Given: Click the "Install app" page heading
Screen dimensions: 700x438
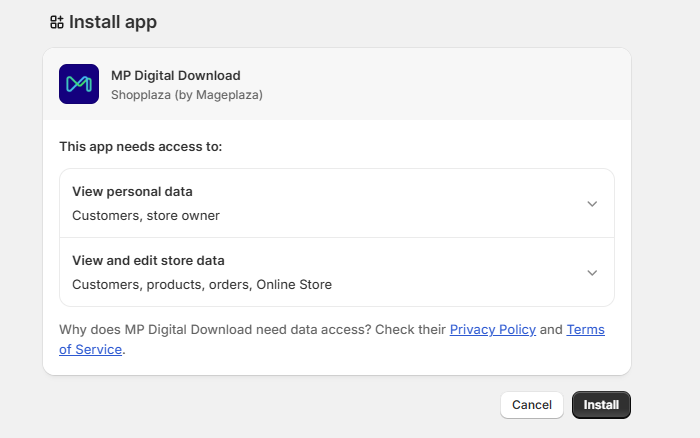Looking at the screenshot, I should click(112, 22).
